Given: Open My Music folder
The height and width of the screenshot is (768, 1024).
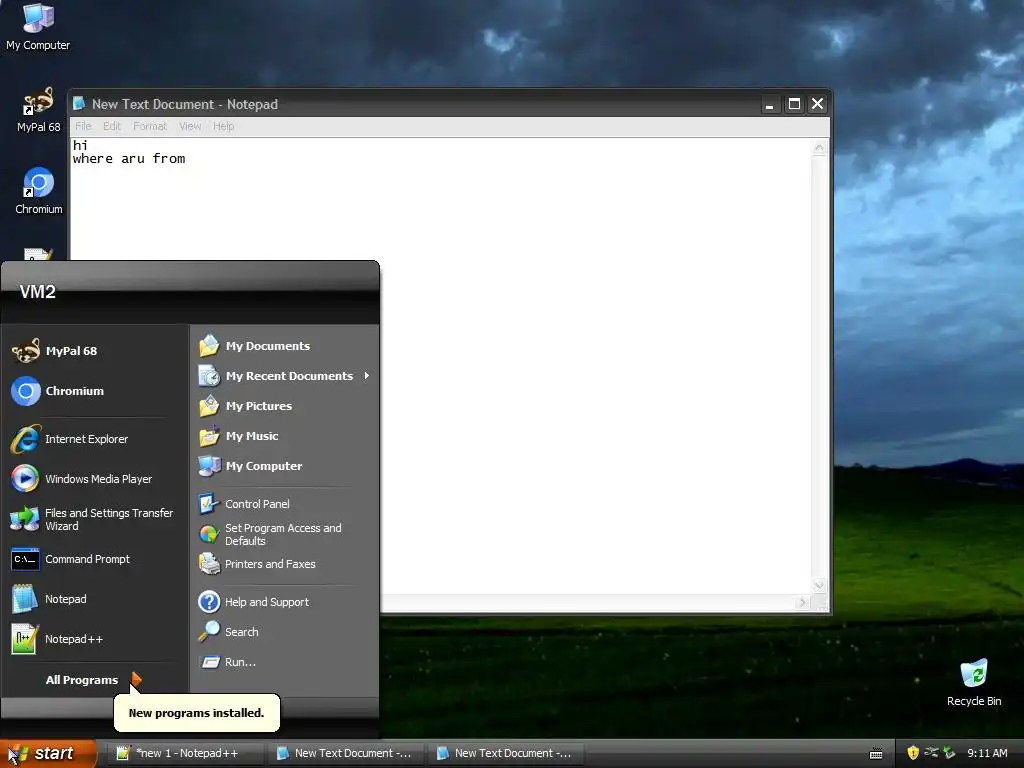Looking at the screenshot, I should pyautogui.click(x=284, y=436).
